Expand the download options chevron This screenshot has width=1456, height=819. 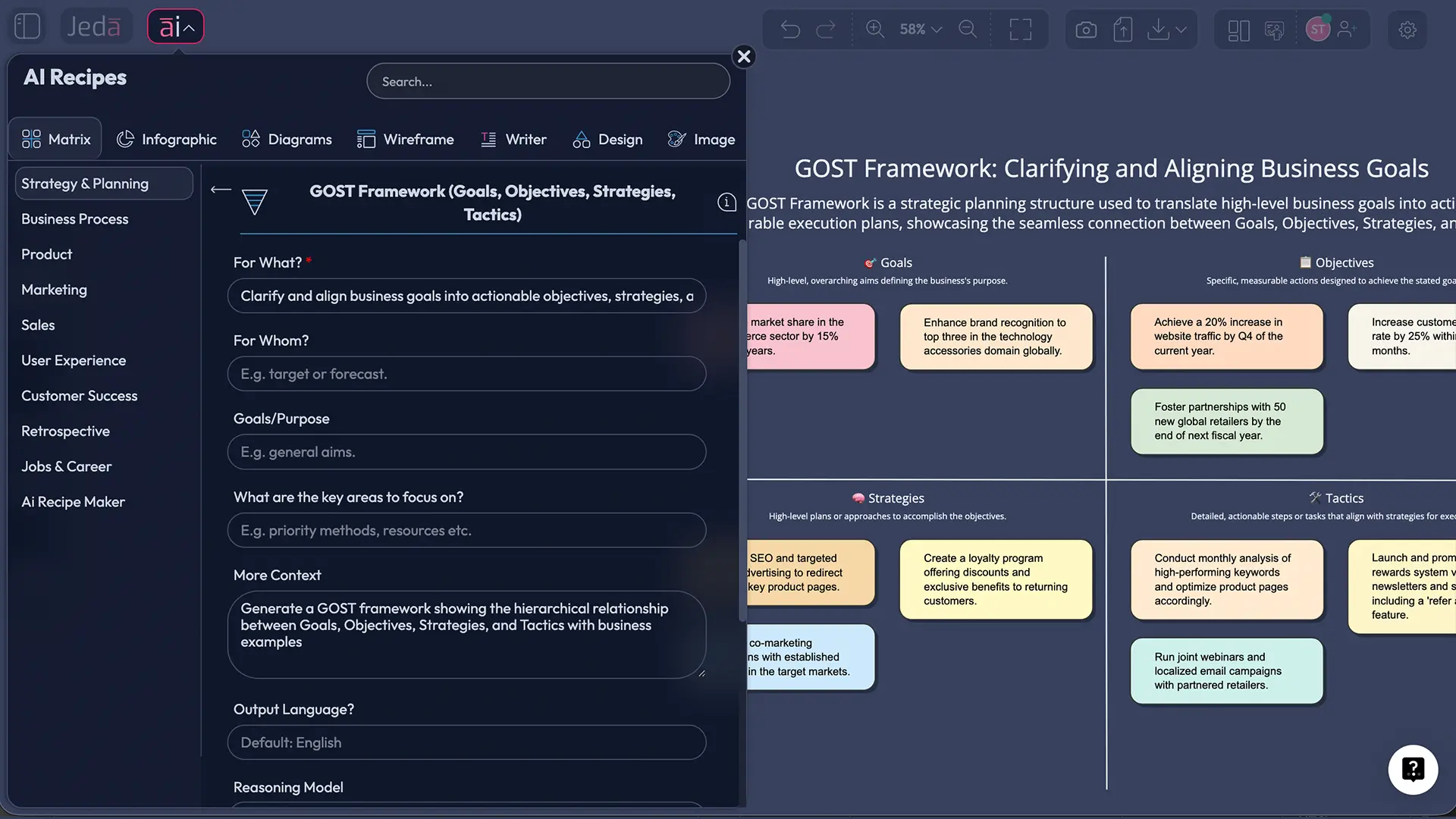coord(1181,30)
